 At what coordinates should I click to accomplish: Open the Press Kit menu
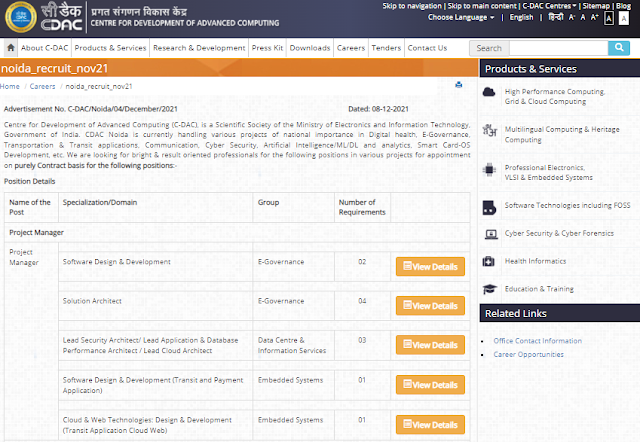pyautogui.click(x=267, y=48)
